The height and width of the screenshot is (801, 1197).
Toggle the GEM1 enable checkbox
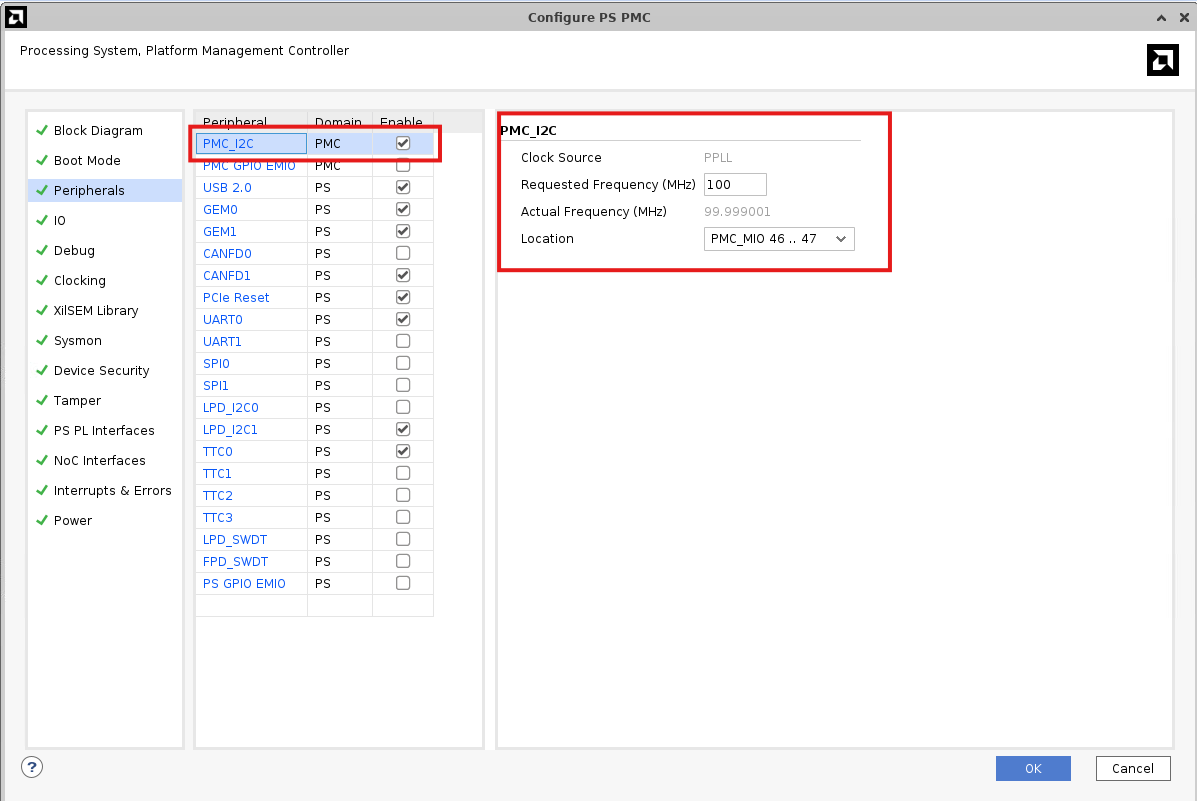point(403,231)
